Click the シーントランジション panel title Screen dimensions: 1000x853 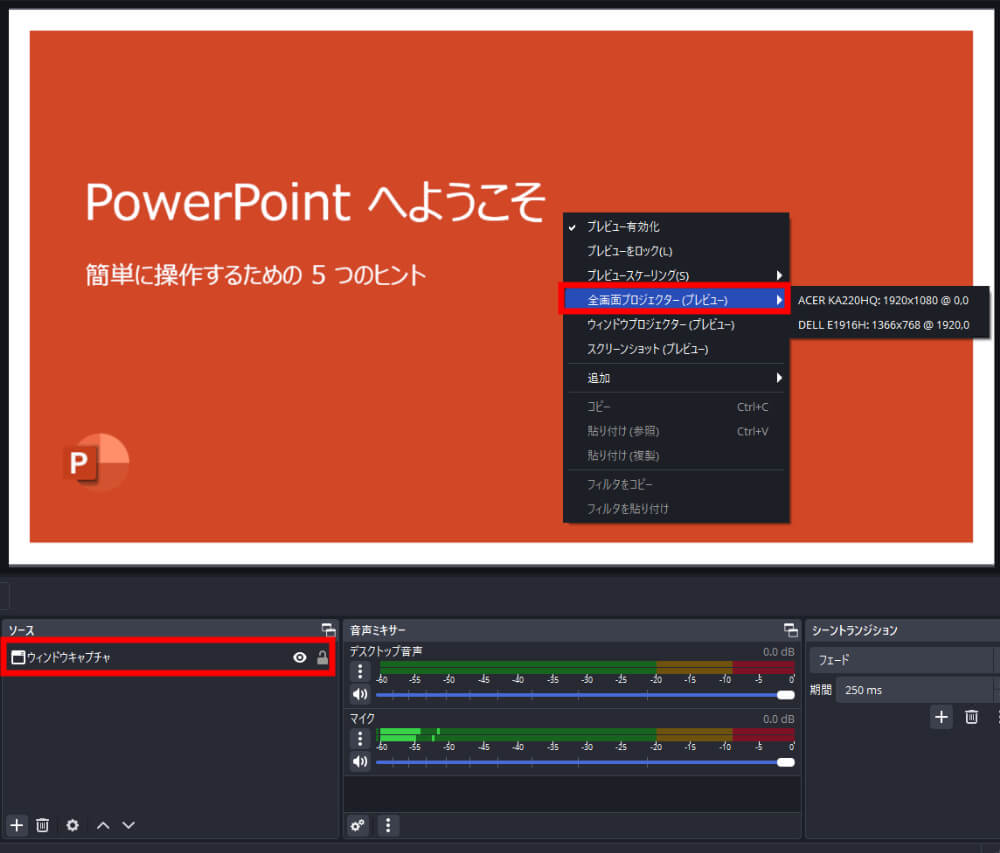pos(855,631)
